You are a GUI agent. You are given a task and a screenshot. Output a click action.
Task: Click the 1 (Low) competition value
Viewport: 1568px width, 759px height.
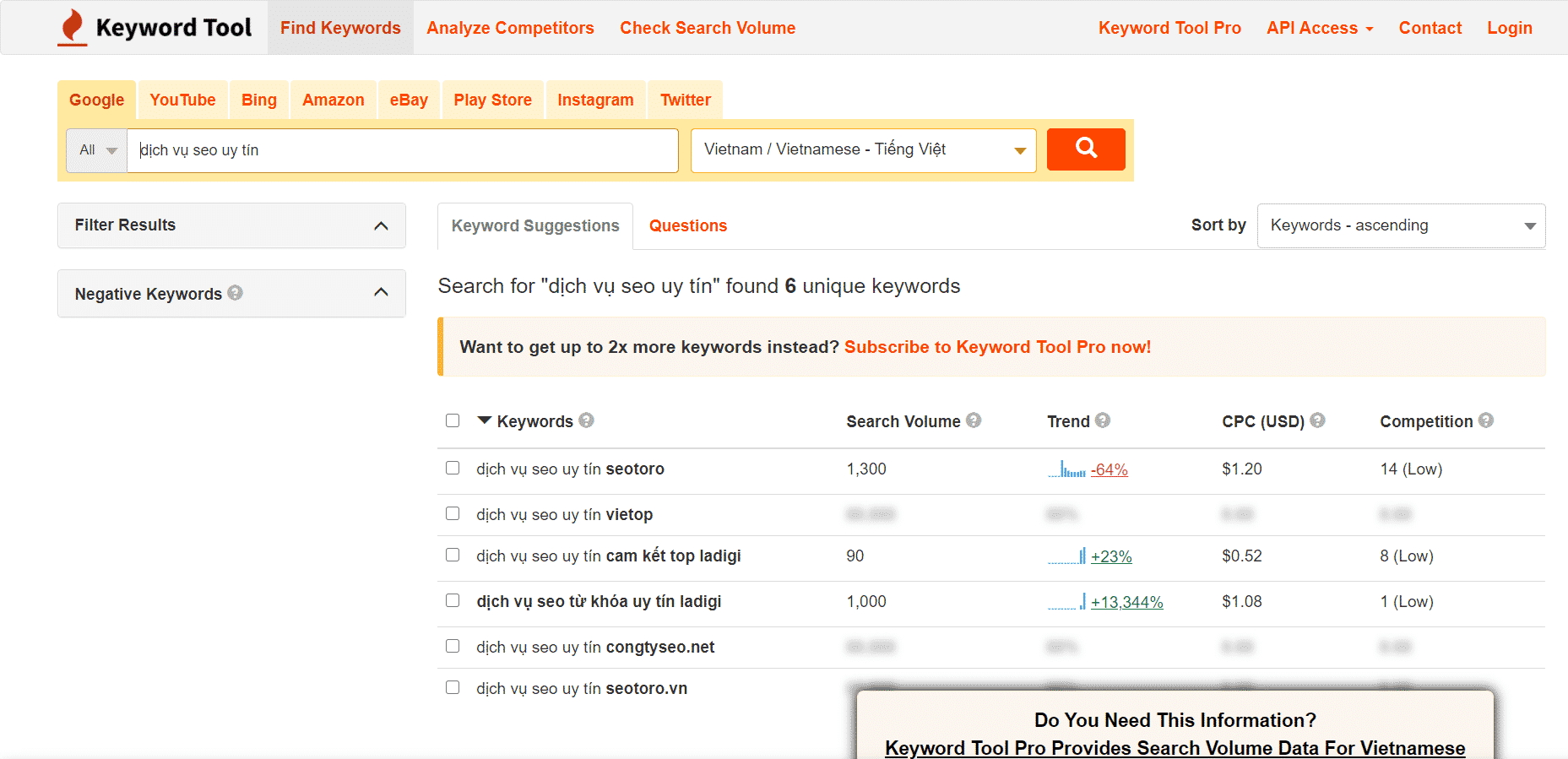(x=1407, y=601)
